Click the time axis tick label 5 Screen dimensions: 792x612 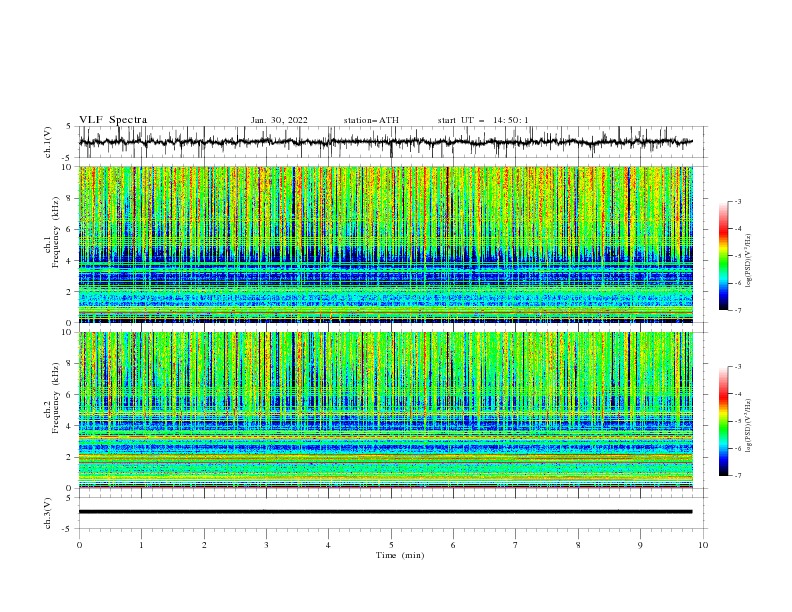click(x=391, y=545)
